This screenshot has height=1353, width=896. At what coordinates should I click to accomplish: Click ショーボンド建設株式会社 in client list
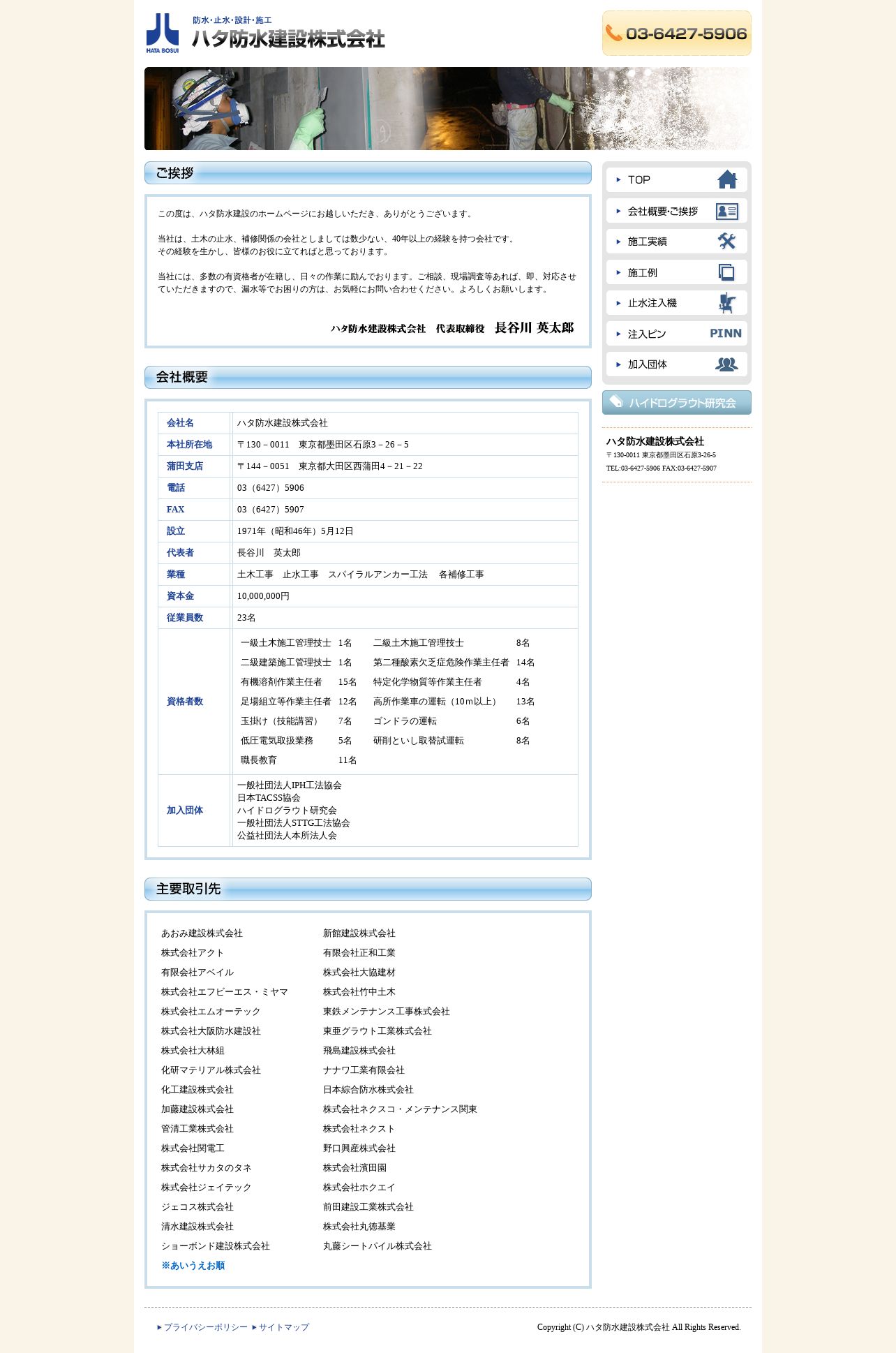pyautogui.click(x=216, y=1246)
